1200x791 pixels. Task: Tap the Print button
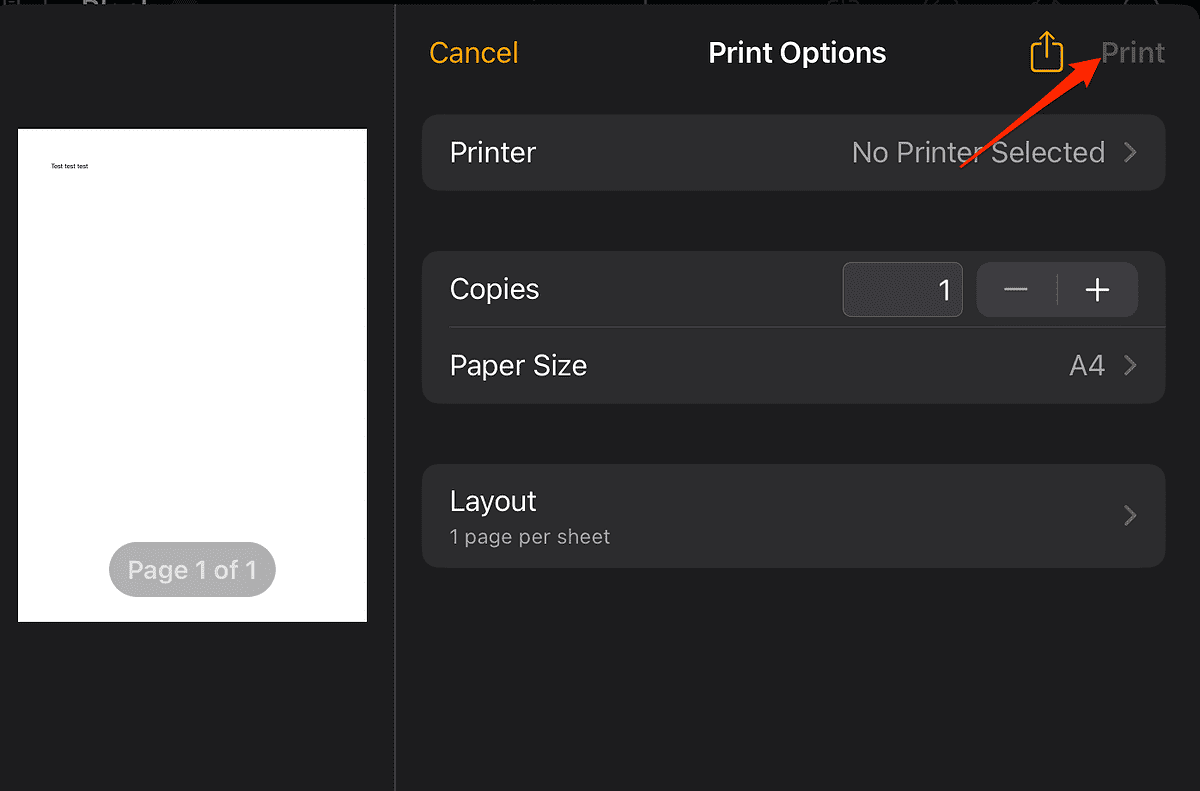pyautogui.click(x=1133, y=52)
